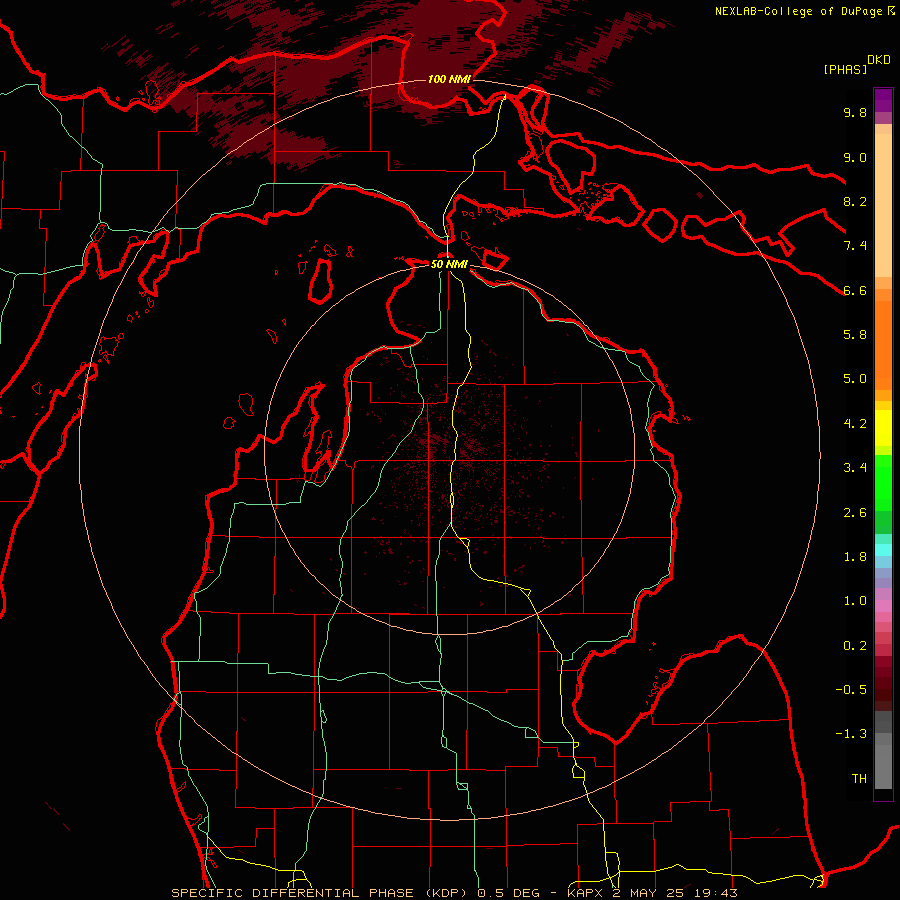Pick the cyan color bar band

point(883,550)
